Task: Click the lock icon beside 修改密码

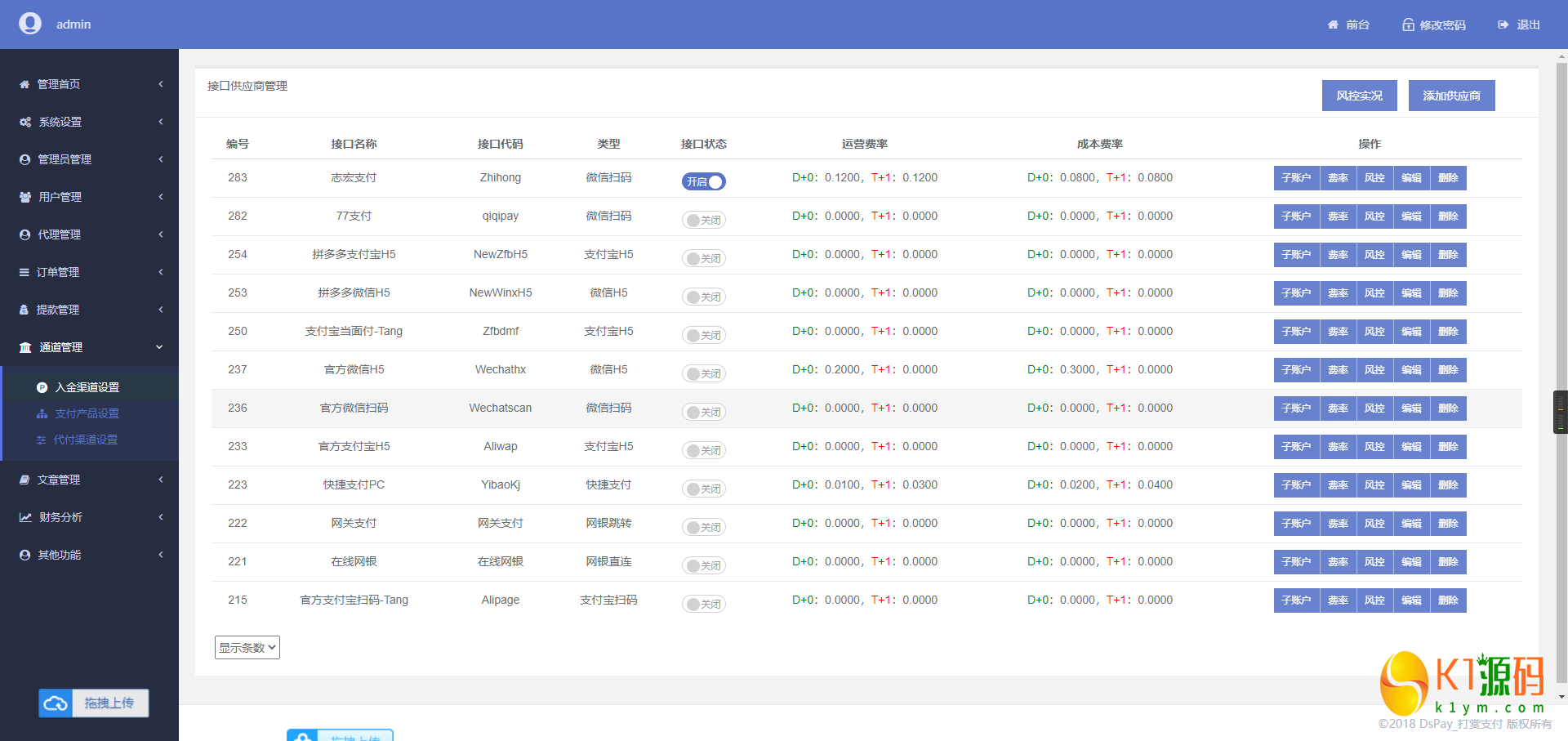Action: [1408, 25]
